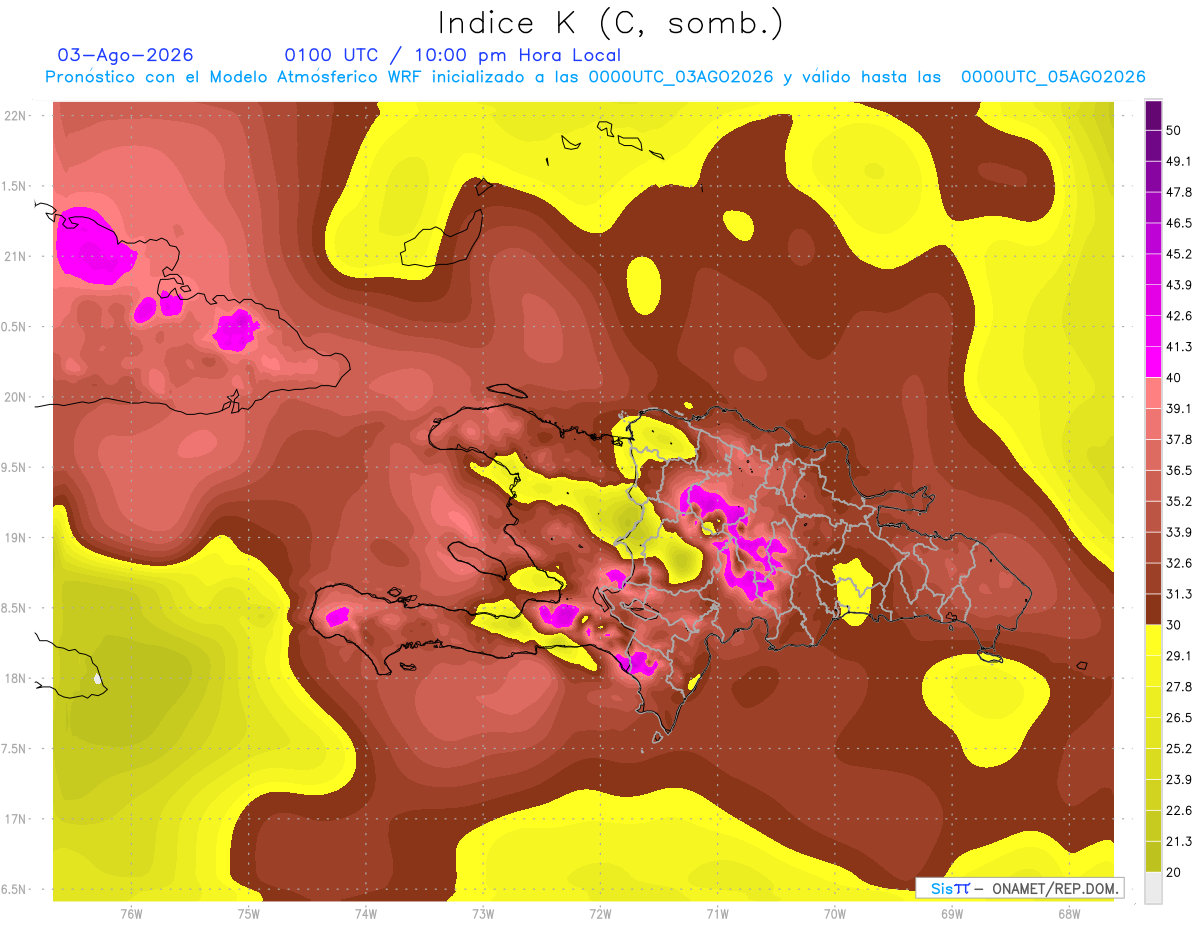The height and width of the screenshot is (927, 1200).
Task: Click the legend value "36.5"
Action: point(1178,470)
